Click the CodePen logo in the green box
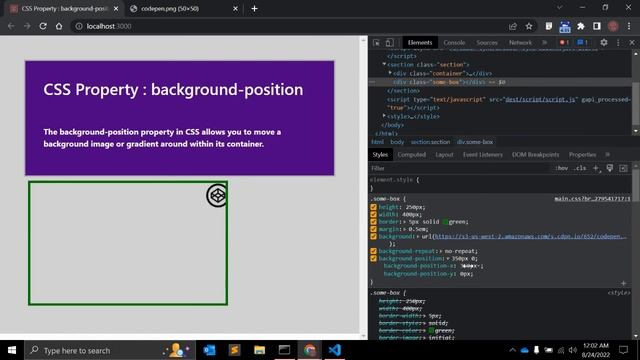This screenshot has width=640, height=360. click(x=217, y=196)
